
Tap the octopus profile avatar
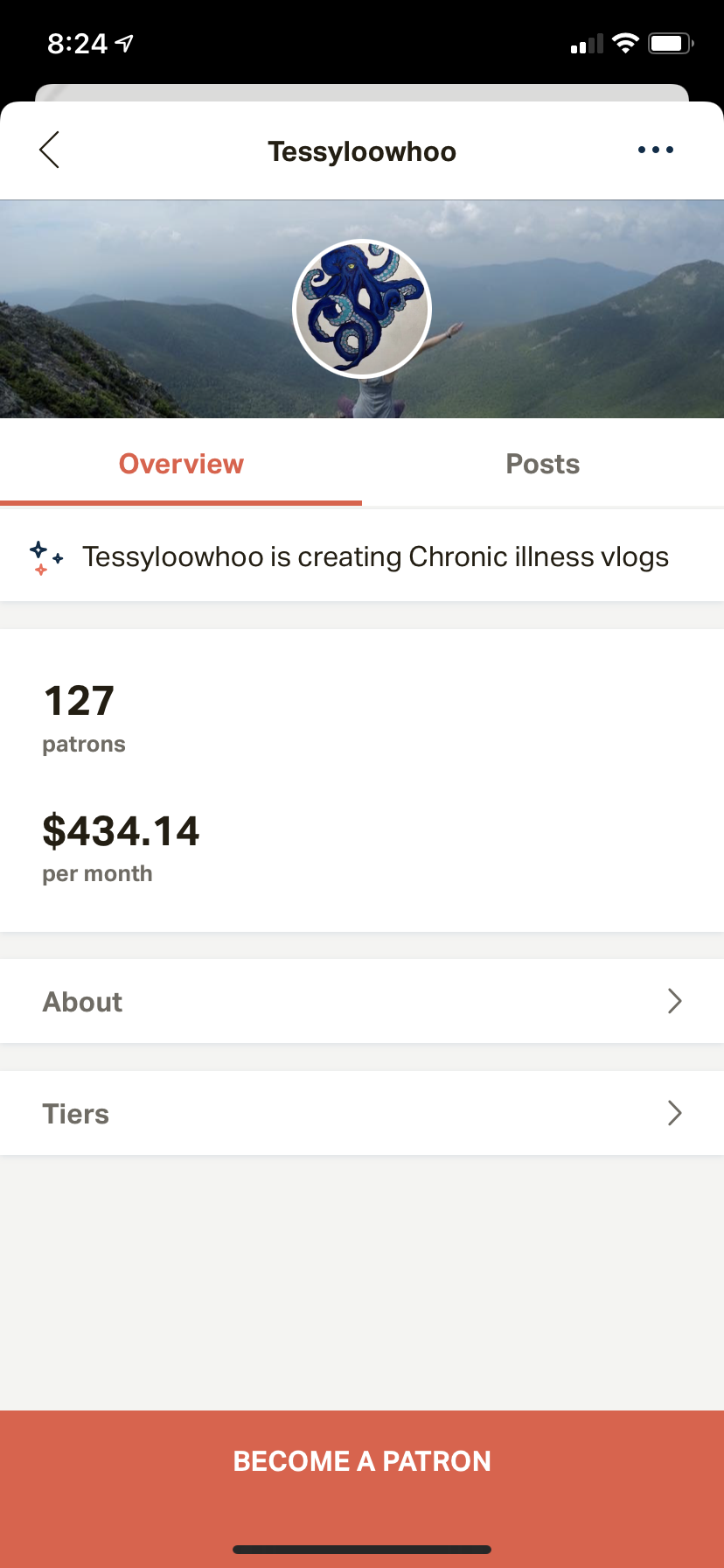[362, 308]
